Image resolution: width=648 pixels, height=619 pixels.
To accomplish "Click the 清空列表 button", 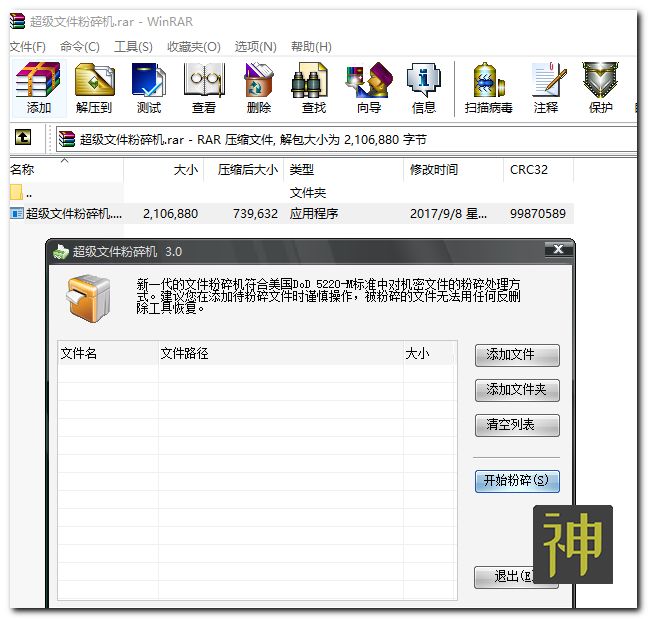I will 517,425.
